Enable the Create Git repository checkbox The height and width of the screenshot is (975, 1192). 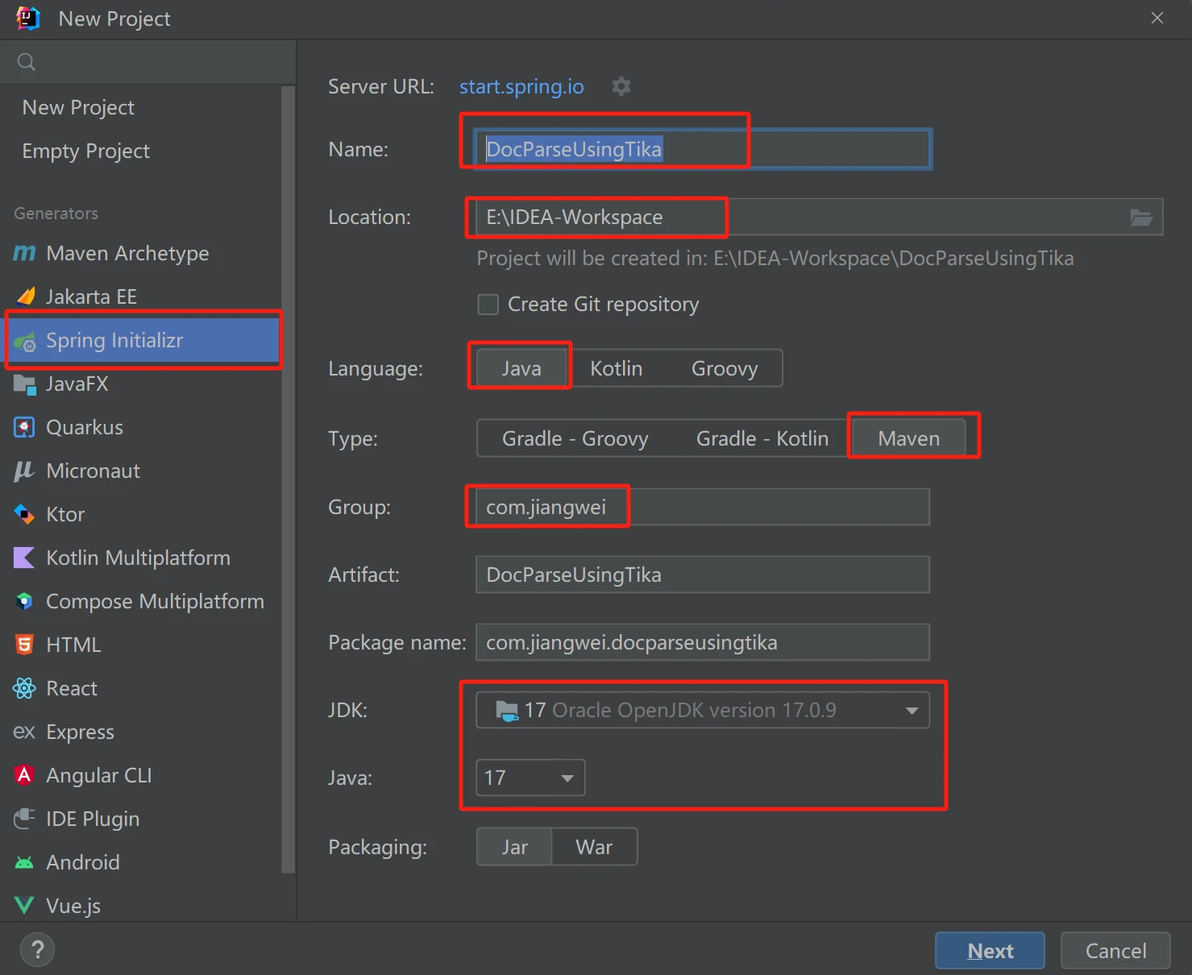pyautogui.click(x=488, y=305)
